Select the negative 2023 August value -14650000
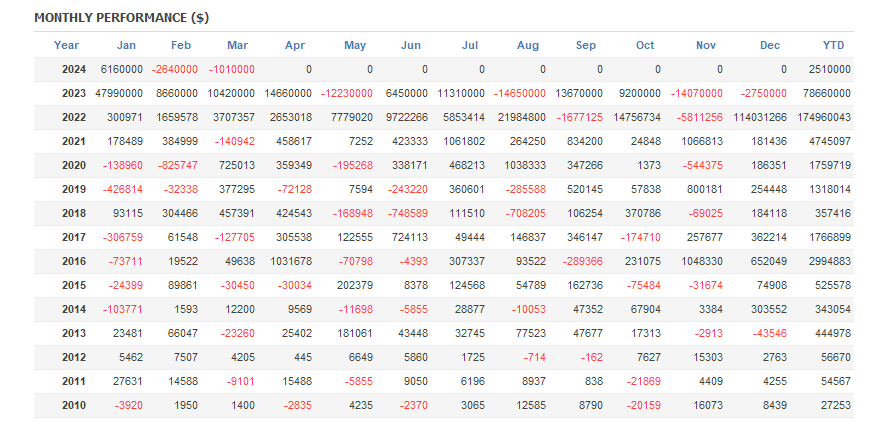Screen dimensions: 888x426 (516, 94)
